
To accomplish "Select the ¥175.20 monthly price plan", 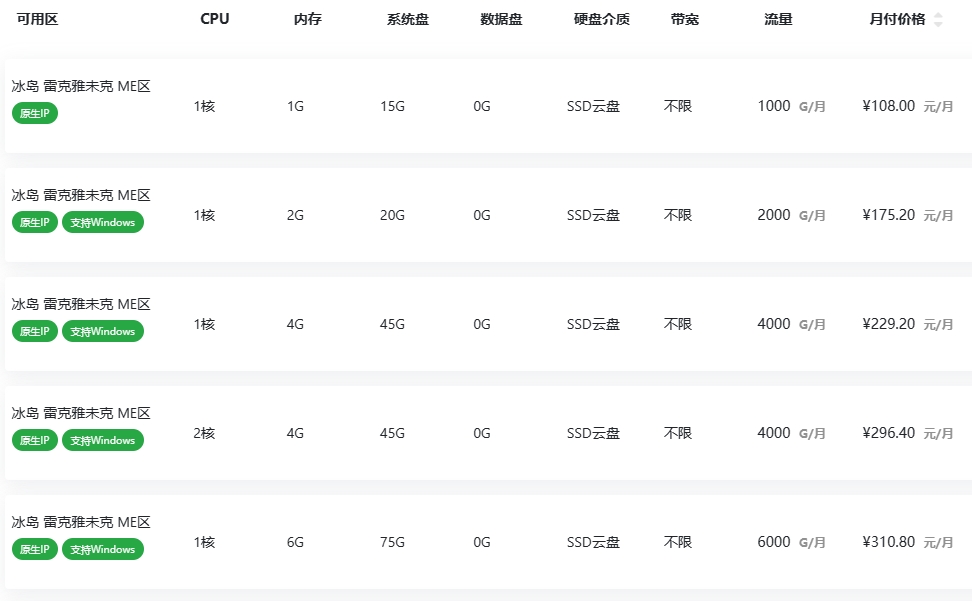I will coord(888,215).
